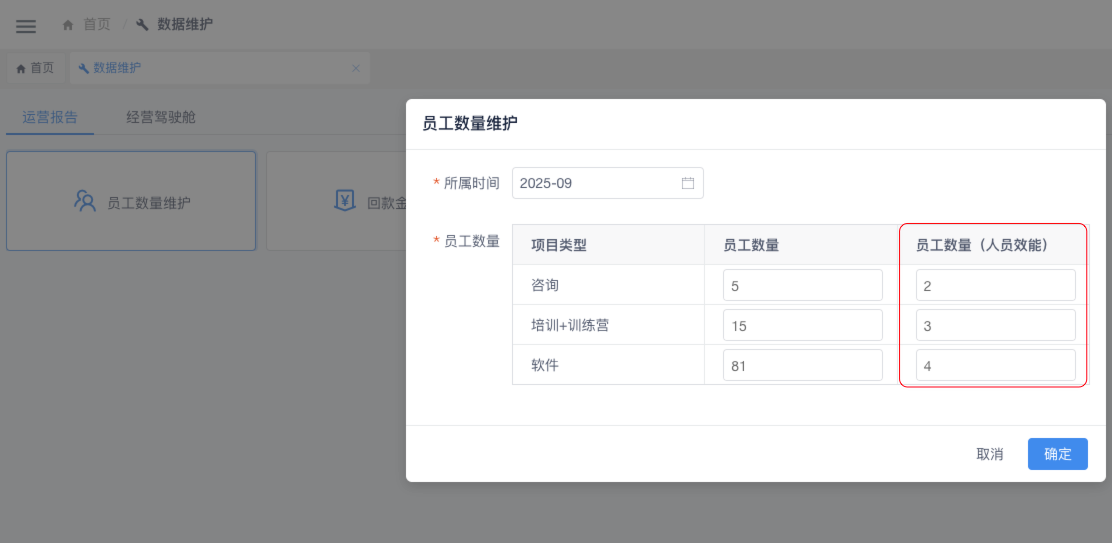Click the calendar icon in date field
This screenshot has height=543, width=1112.
(688, 183)
